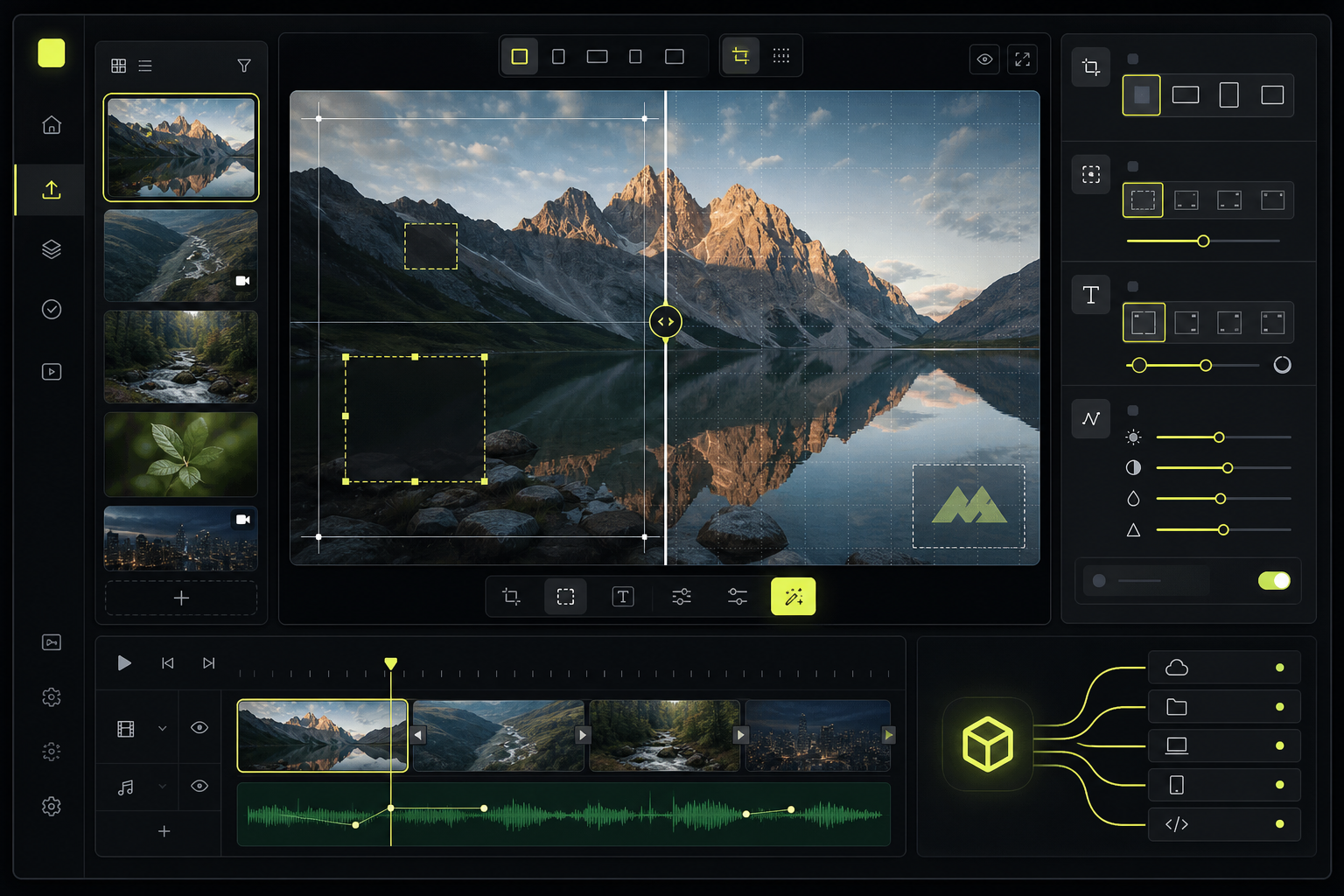This screenshot has width=1344, height=896.
Task: Select the code embed export destination
Action: pyautogui.click(x=1224, y=824)
